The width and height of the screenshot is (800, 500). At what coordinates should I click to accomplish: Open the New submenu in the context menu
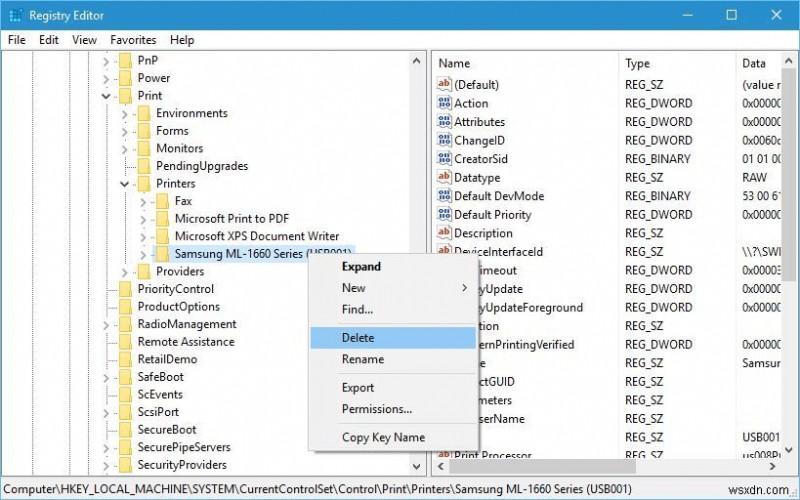point(393,288)
